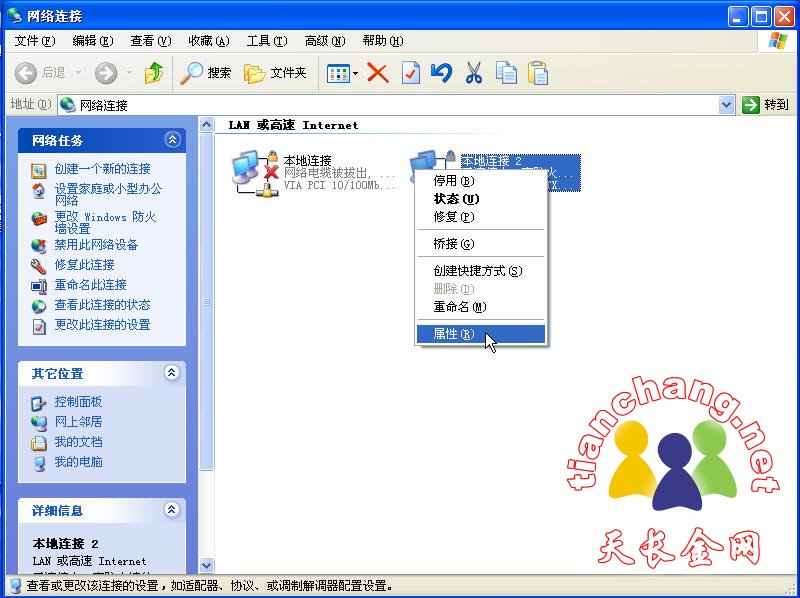Click the 创建一个新的连接 link
800x598 pixels.
coord(103,169)
